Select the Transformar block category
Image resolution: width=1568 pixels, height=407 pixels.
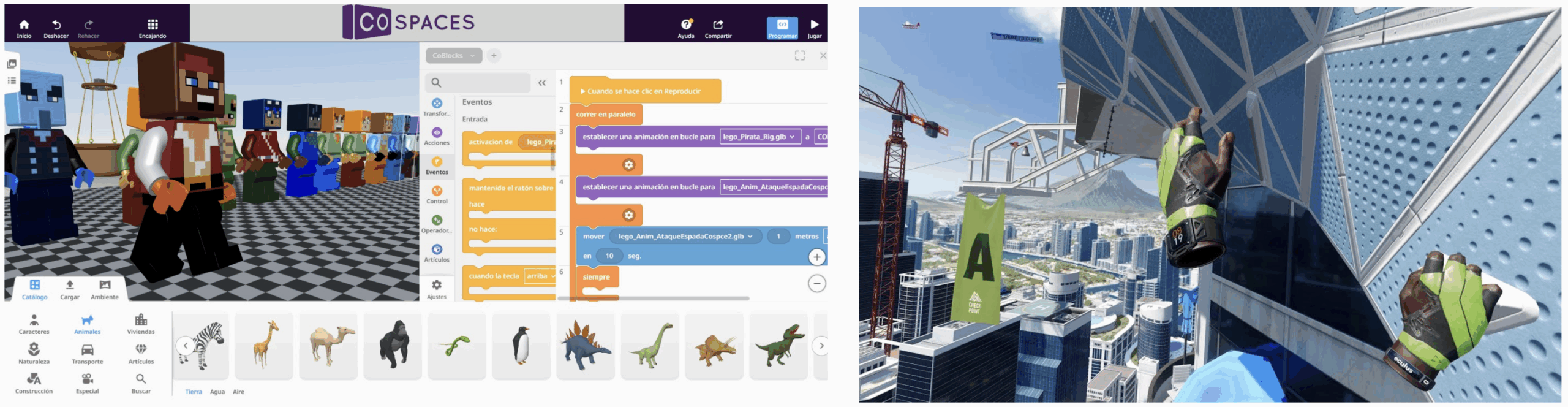(437, 107)
